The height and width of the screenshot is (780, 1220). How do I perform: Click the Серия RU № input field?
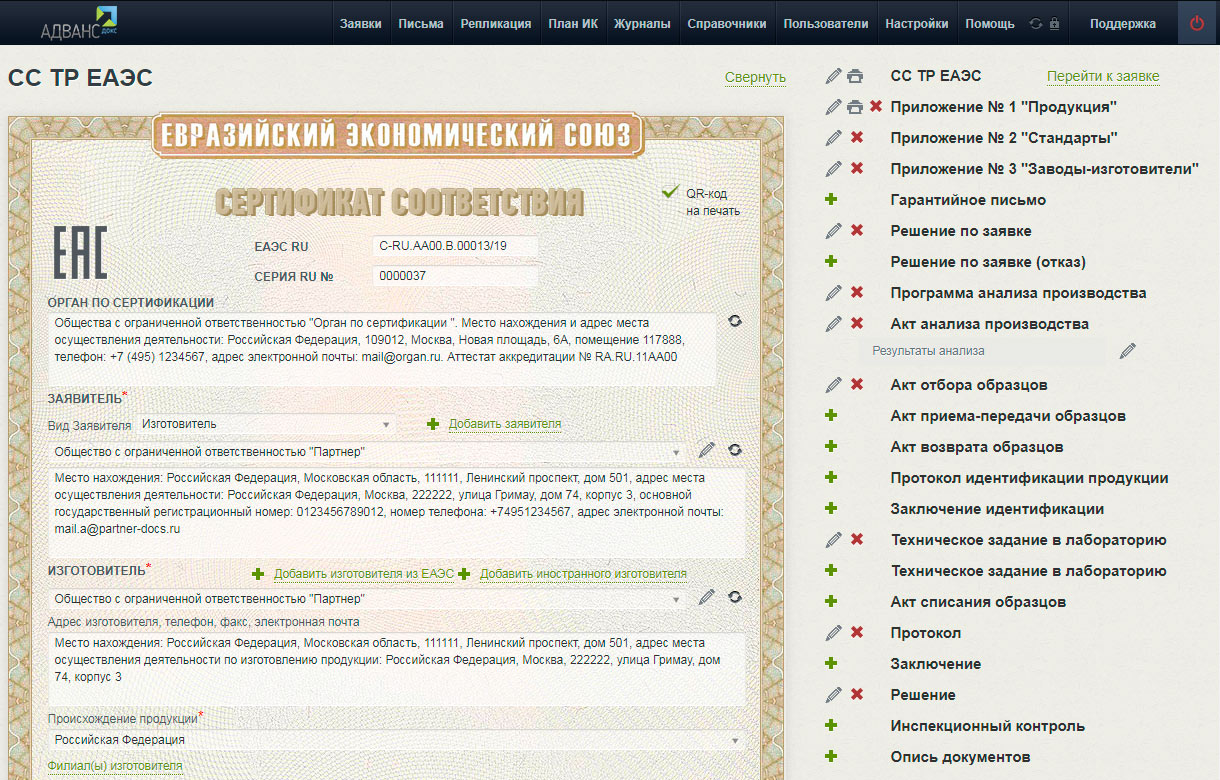click(x=454, y=276)
